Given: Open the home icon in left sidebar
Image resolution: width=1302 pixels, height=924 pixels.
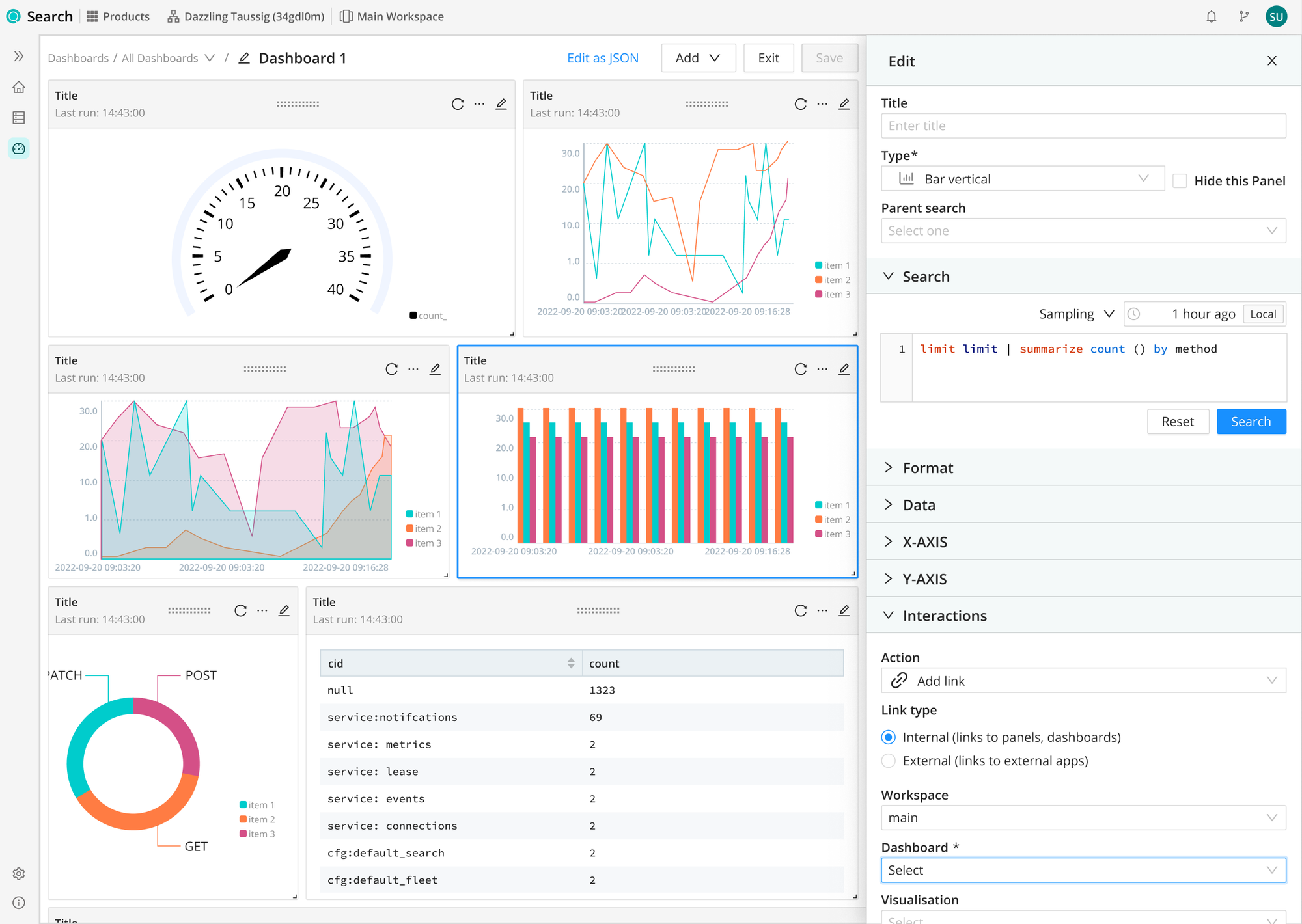Looking at the screenshot, I should (x=19, y=87).
